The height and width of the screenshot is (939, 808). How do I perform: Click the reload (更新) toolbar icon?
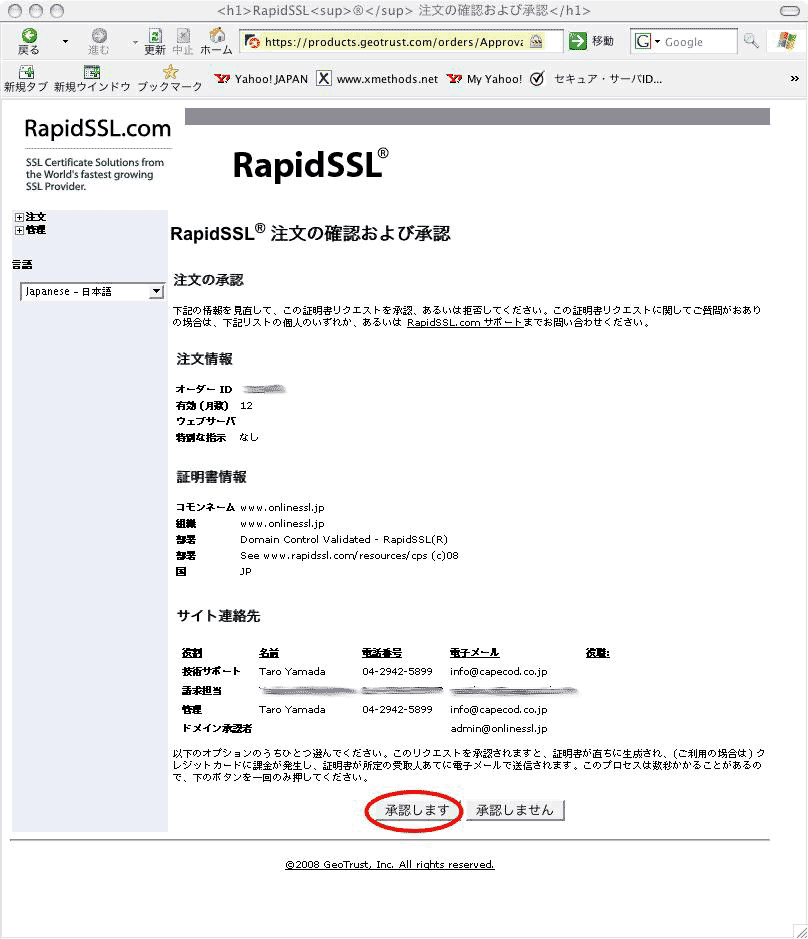click(x=155, y=36)
